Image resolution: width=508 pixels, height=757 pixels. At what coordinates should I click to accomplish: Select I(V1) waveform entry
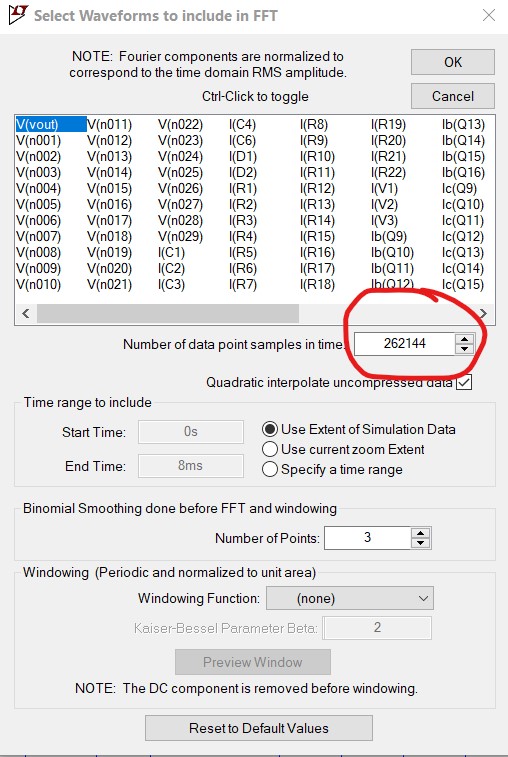tap(384, 188)
